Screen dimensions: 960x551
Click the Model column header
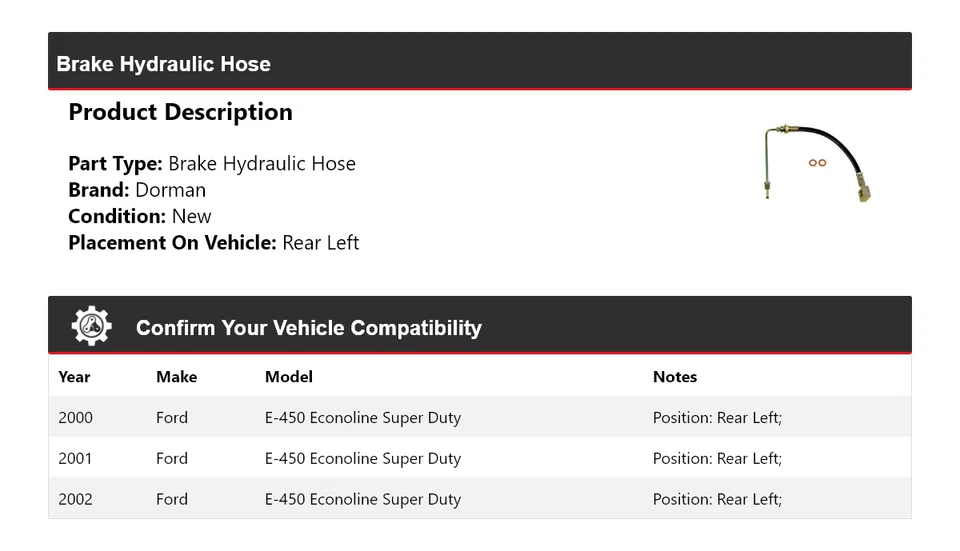tap(289, 377)
